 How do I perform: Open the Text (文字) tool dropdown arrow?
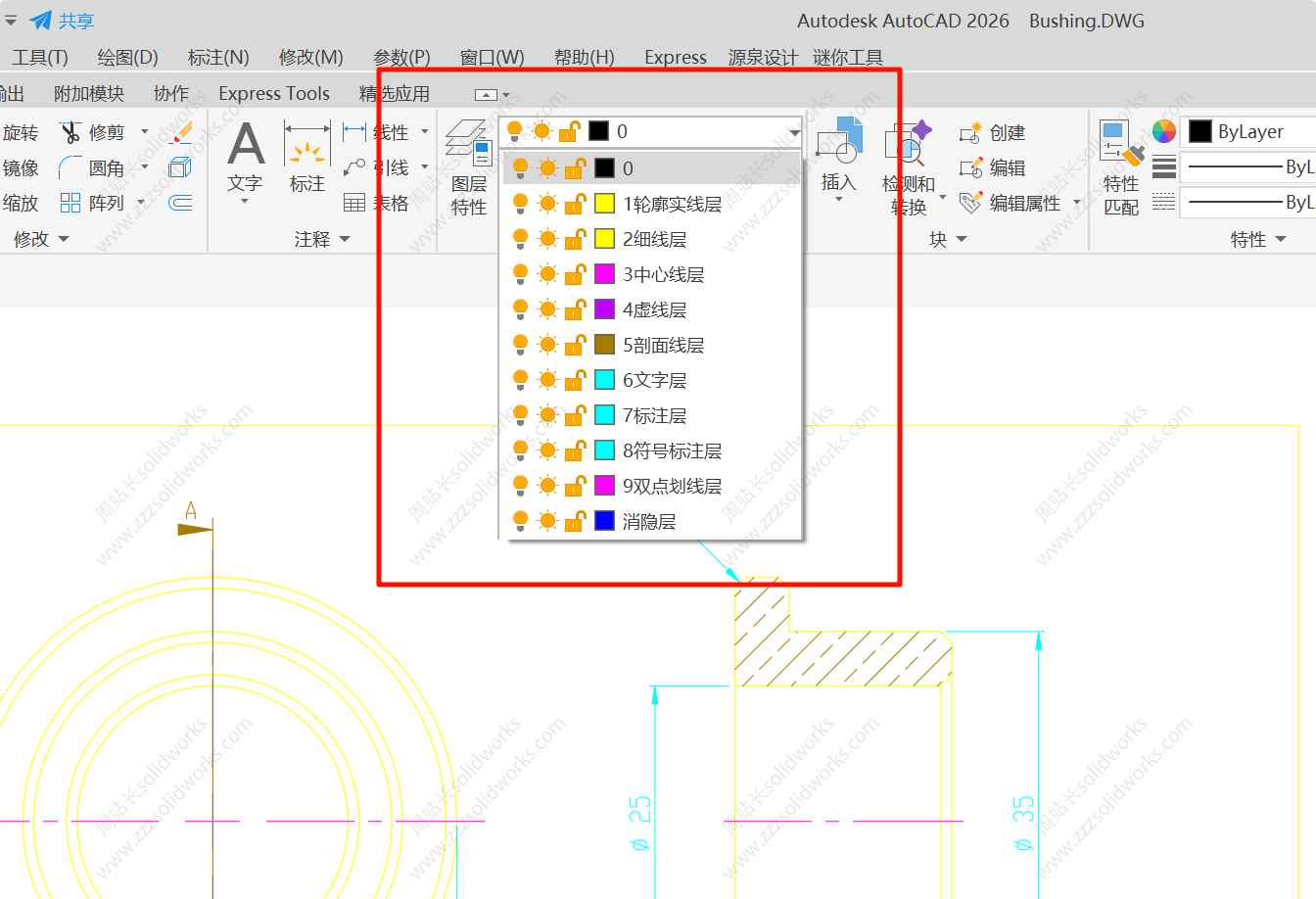[x=245, y=202]
